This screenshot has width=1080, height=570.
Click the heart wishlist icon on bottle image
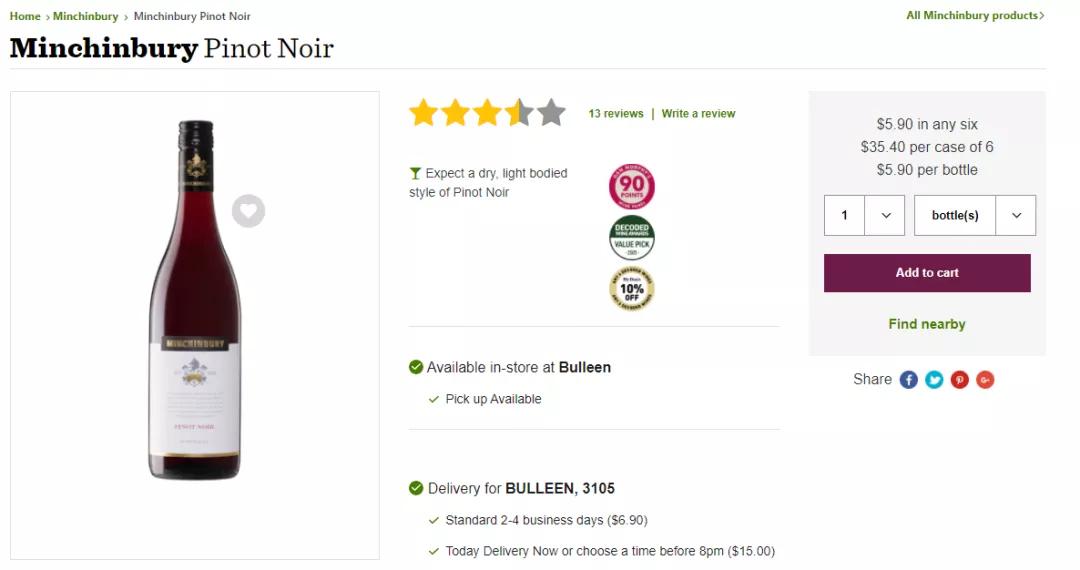click(x=249, y=211)
